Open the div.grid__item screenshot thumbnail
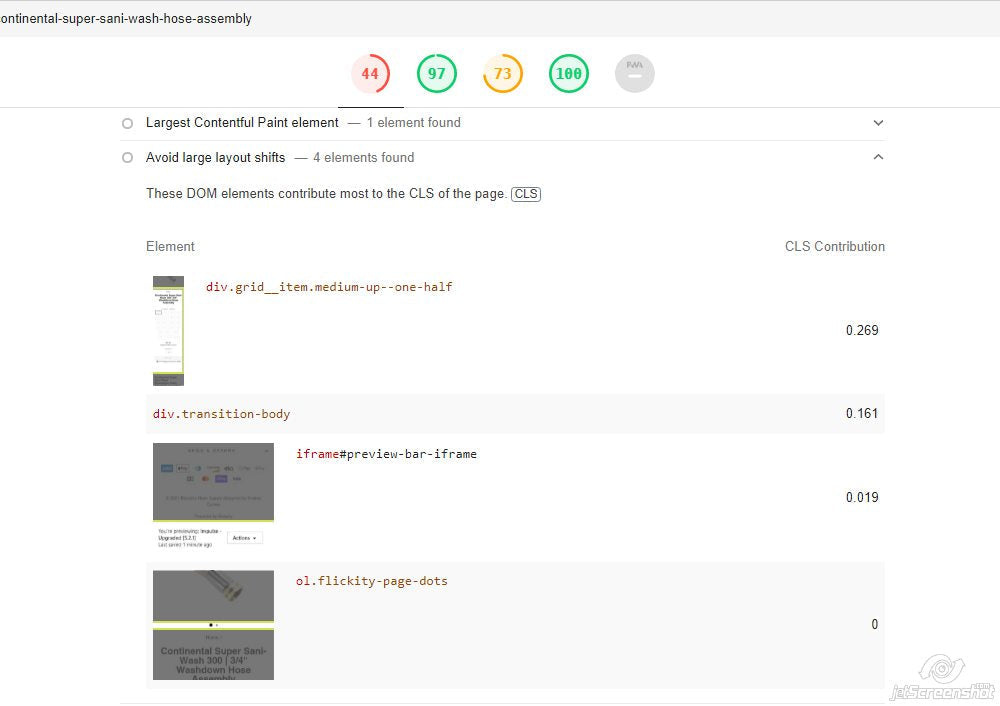 pyautogui.click(x=168, y=331)
